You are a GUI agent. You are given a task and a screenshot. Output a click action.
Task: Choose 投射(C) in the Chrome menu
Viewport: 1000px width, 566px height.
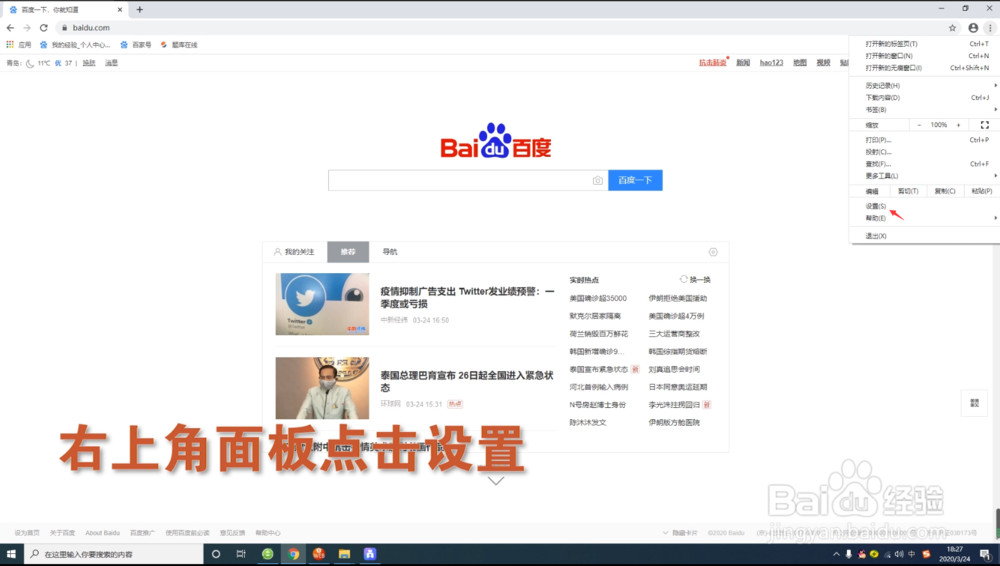925,152
